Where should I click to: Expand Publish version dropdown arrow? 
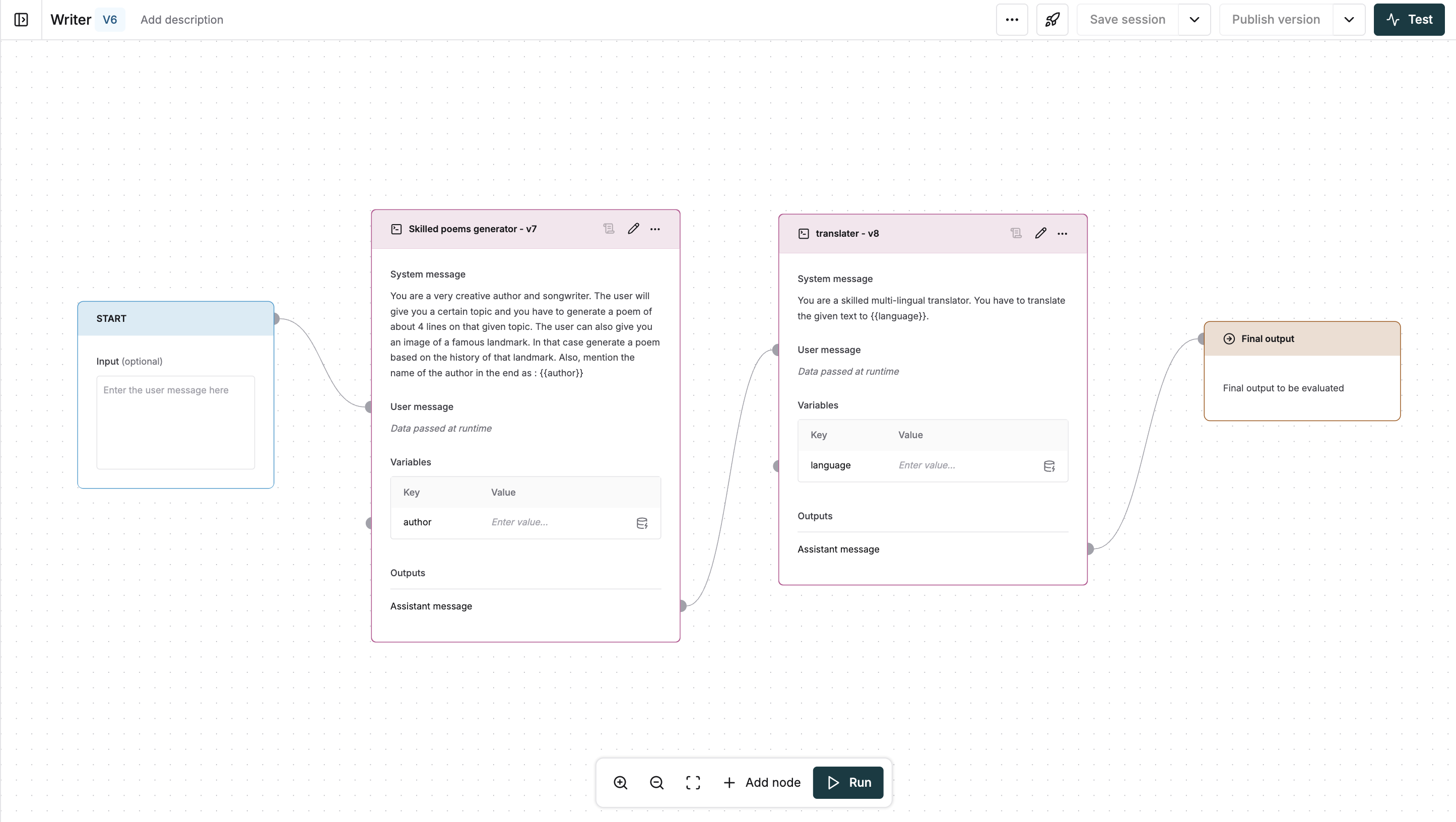point(1349,20)
